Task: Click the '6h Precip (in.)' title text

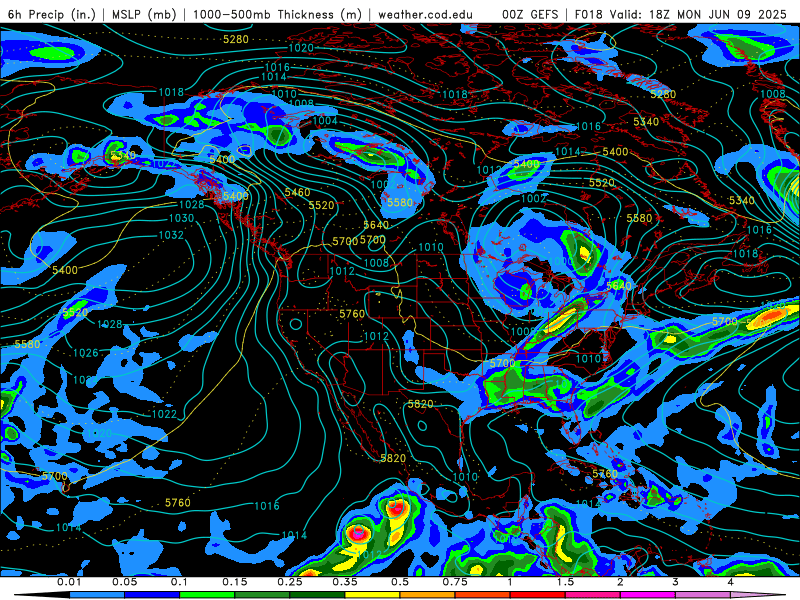Action: click(x=52, y=14)
